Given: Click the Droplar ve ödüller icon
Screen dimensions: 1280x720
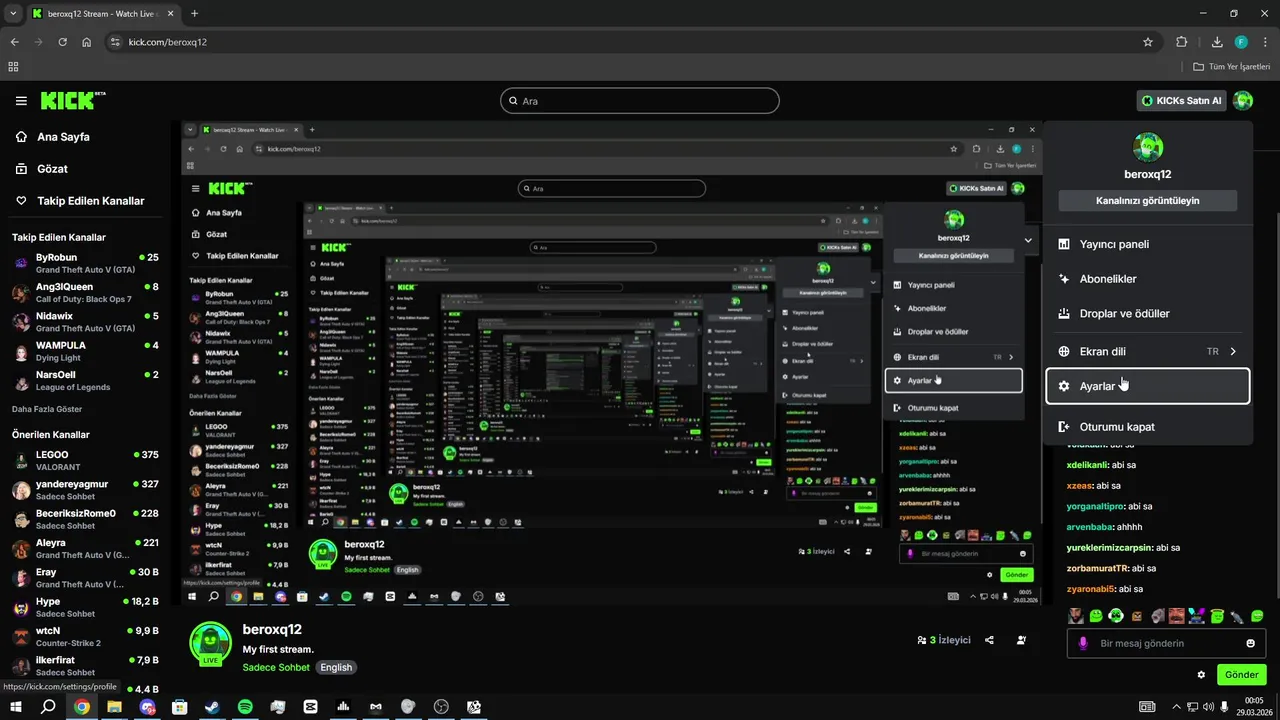Looking at the screenshot, I should [1064, 313].
